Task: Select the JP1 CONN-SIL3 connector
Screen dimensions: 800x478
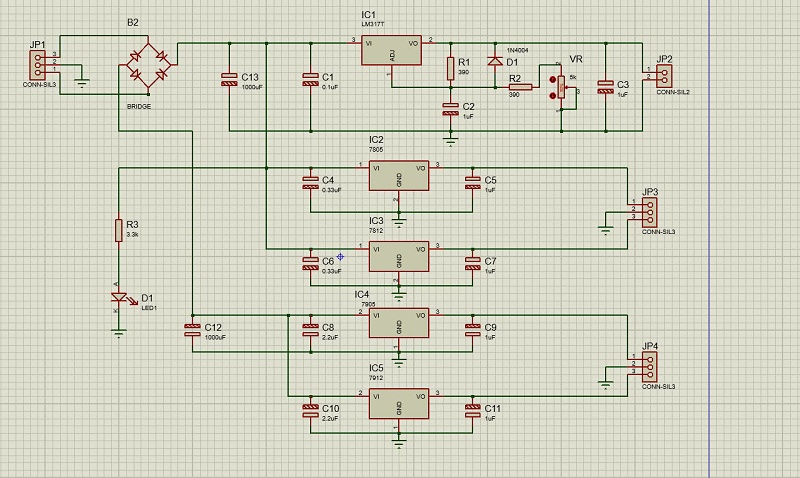Action: point(37,65)
